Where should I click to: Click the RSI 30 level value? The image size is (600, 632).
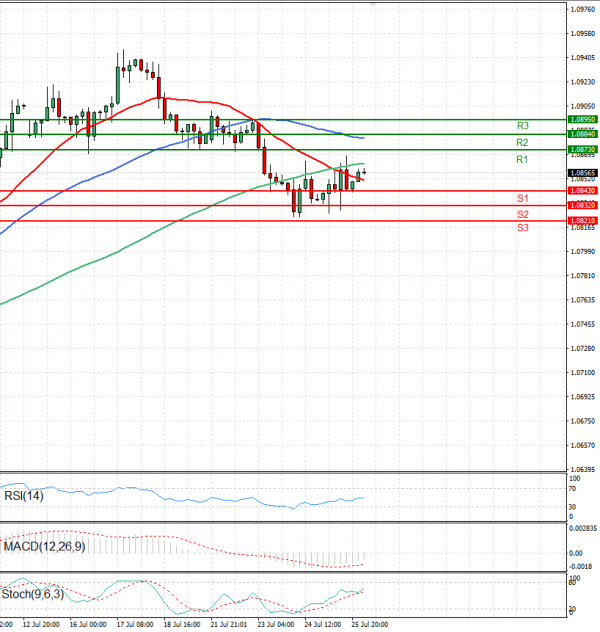[x=572, y=507]
